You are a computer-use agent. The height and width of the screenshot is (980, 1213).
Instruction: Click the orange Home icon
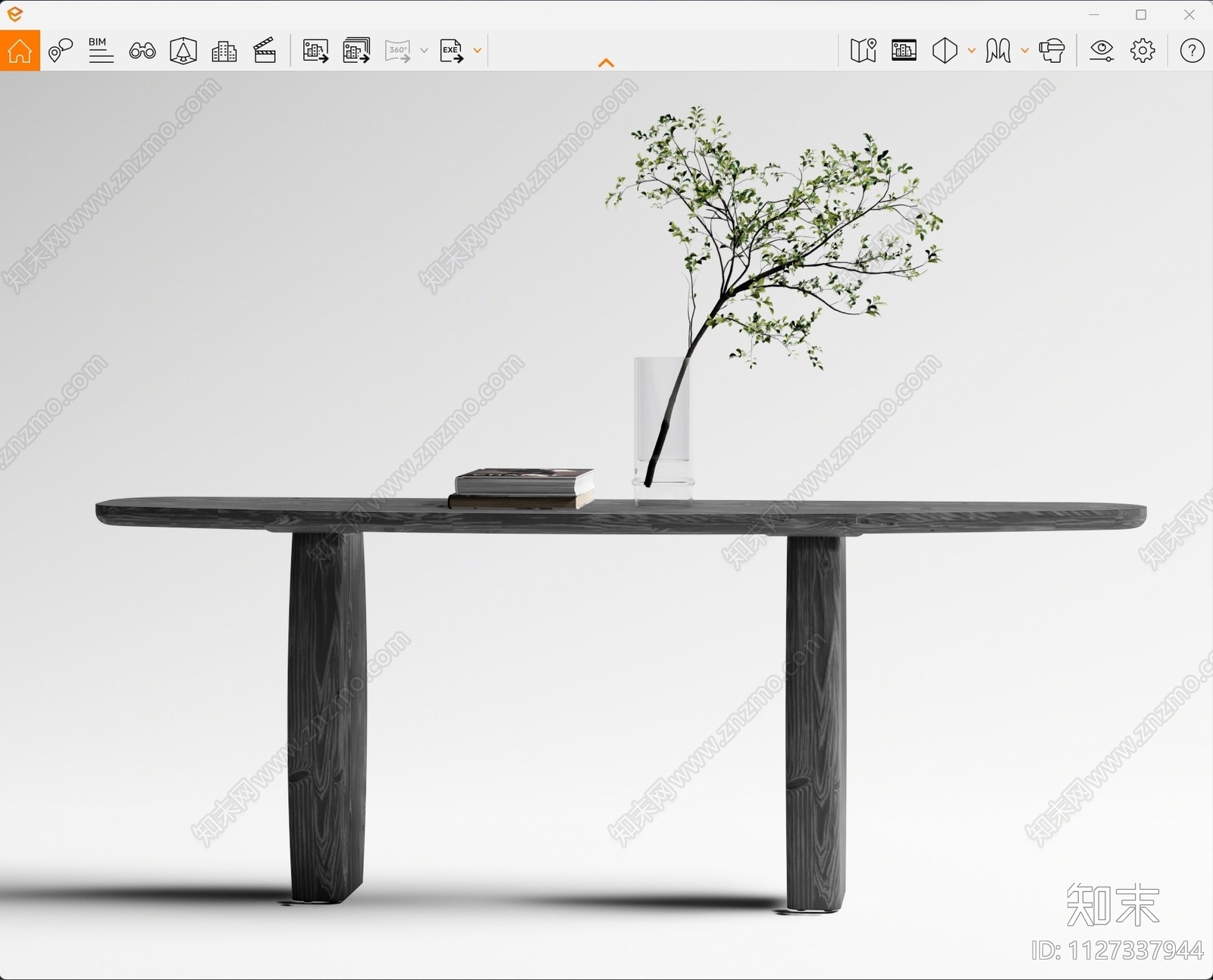(x=20, y=51)
